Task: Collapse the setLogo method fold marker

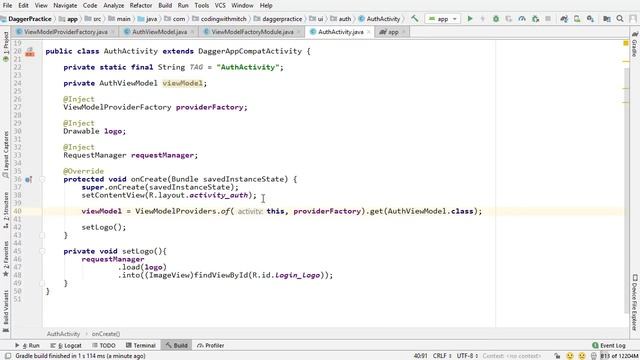Action: click(x=42, y=251)
